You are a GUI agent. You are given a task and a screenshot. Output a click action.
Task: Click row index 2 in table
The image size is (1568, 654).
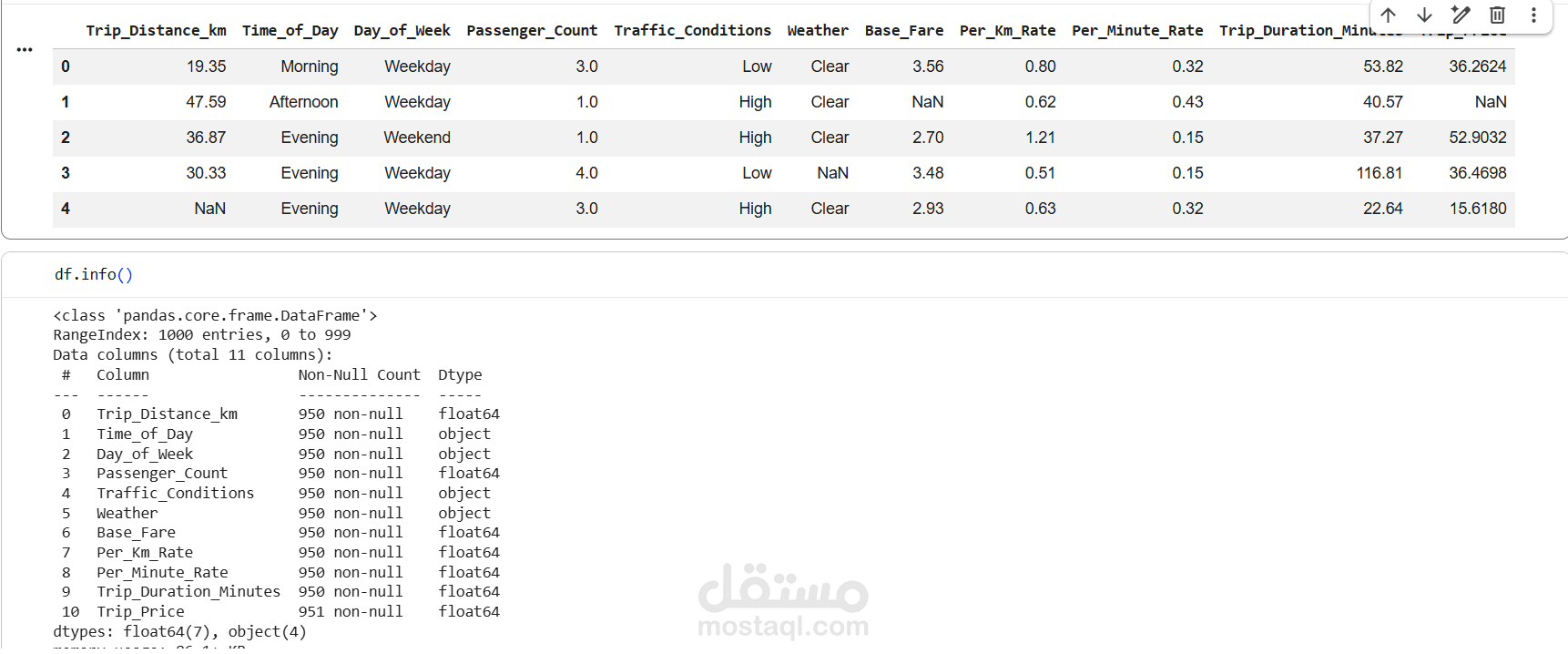point(66,138)
